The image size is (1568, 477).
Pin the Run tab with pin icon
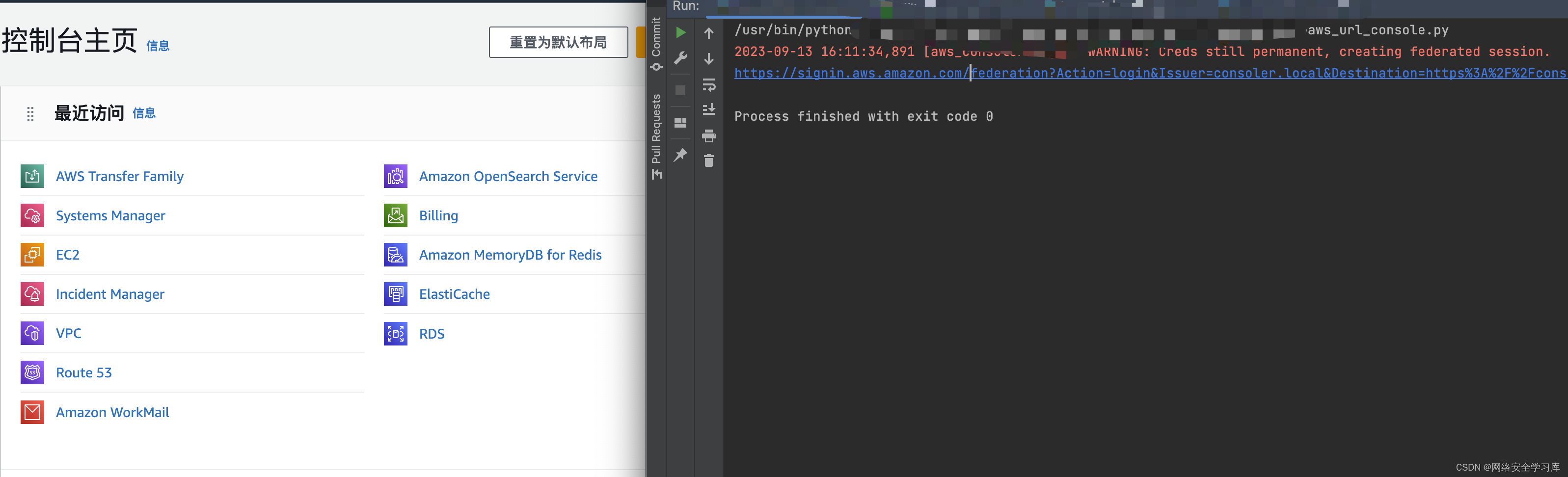(680, 155)
